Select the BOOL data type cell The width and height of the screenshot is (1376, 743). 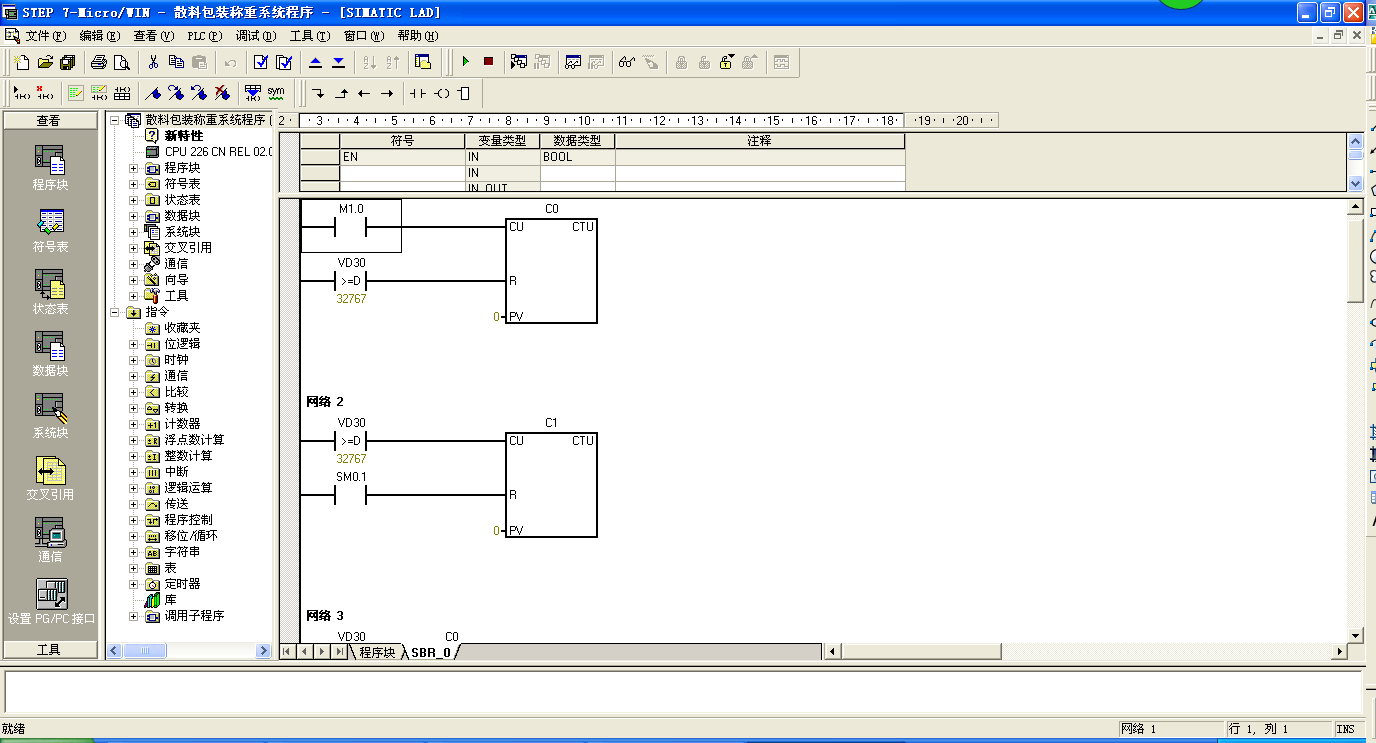[x=578, y=157]
